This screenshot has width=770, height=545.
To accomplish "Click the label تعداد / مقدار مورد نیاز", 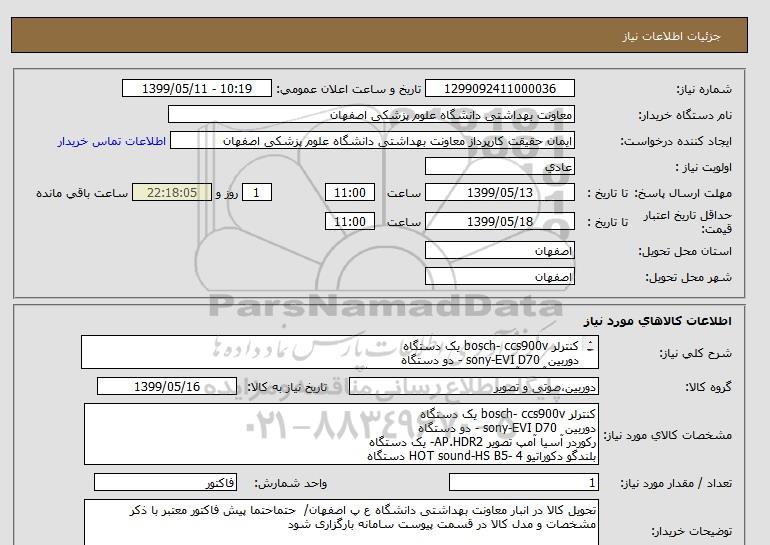I will pos(676,484).
